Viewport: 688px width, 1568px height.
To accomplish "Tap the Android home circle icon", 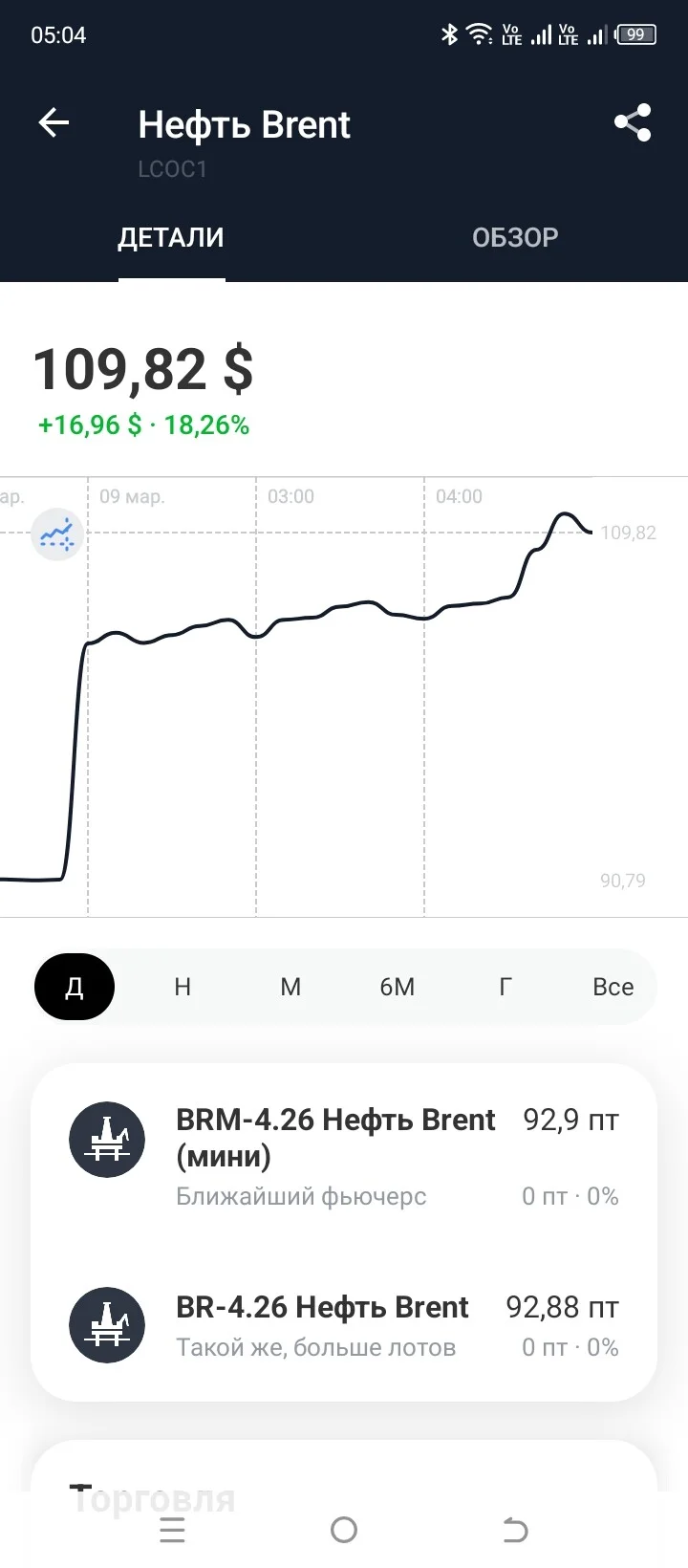I will click(344, 1531).
